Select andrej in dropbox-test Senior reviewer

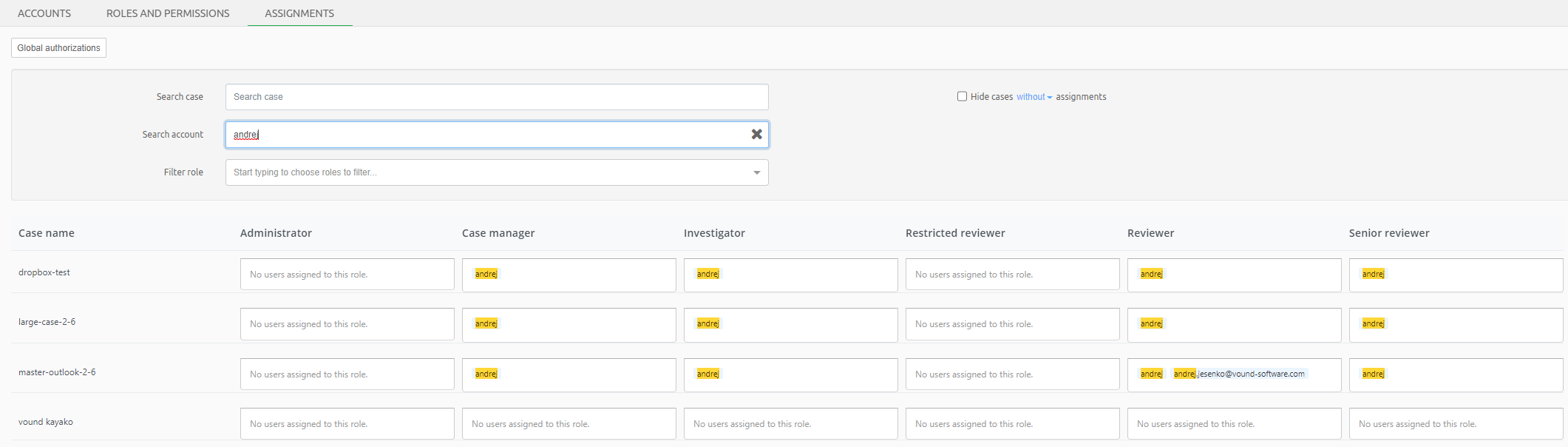tap(1373, 274)
